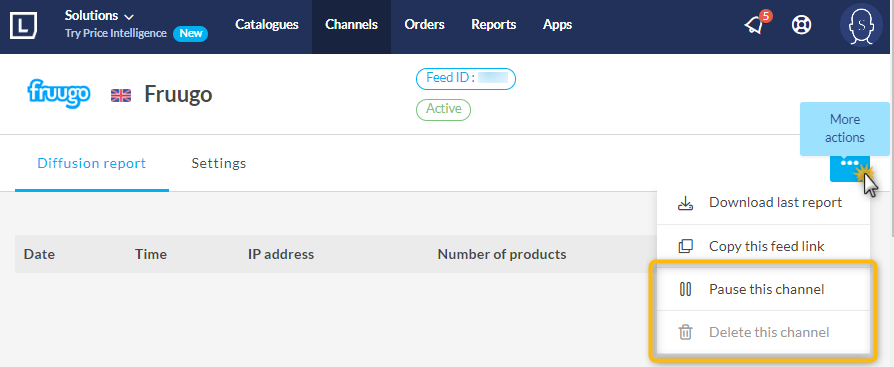The height and width of the screenshot is (367, 894).
Task: Select Copy this feed link
Action: coord(763,246)
